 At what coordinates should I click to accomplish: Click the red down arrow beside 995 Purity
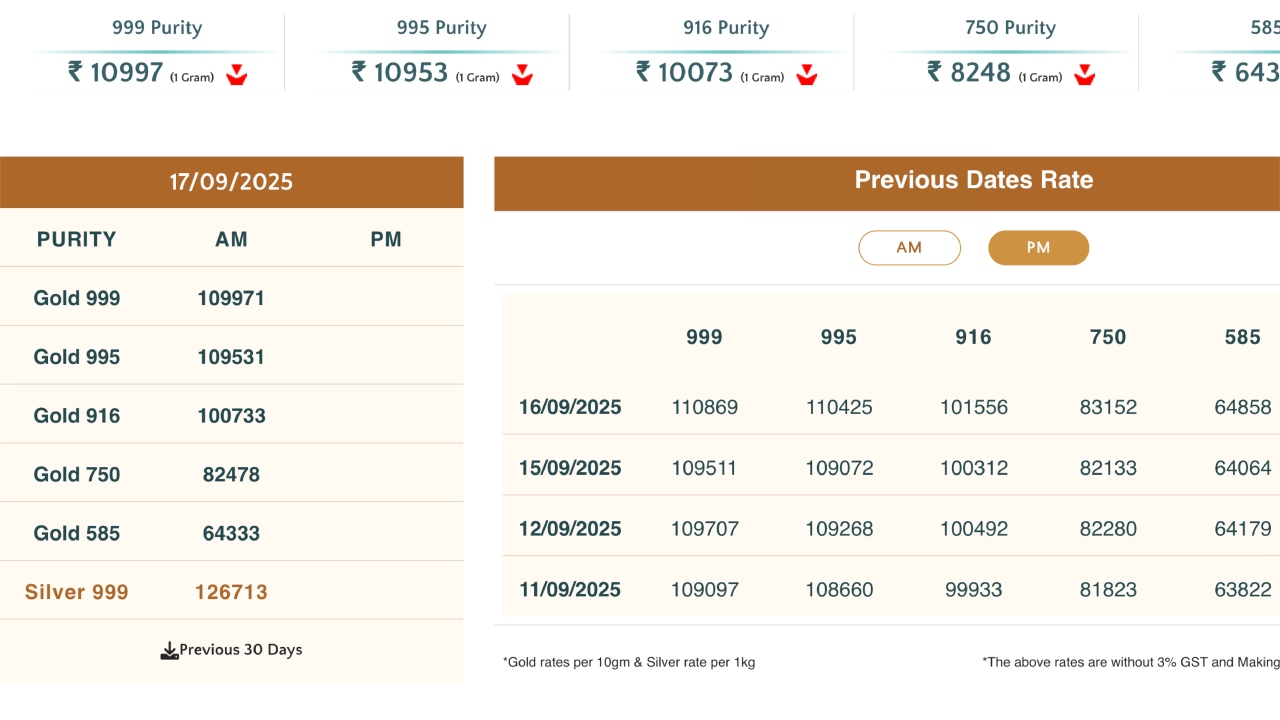[521, 74]
